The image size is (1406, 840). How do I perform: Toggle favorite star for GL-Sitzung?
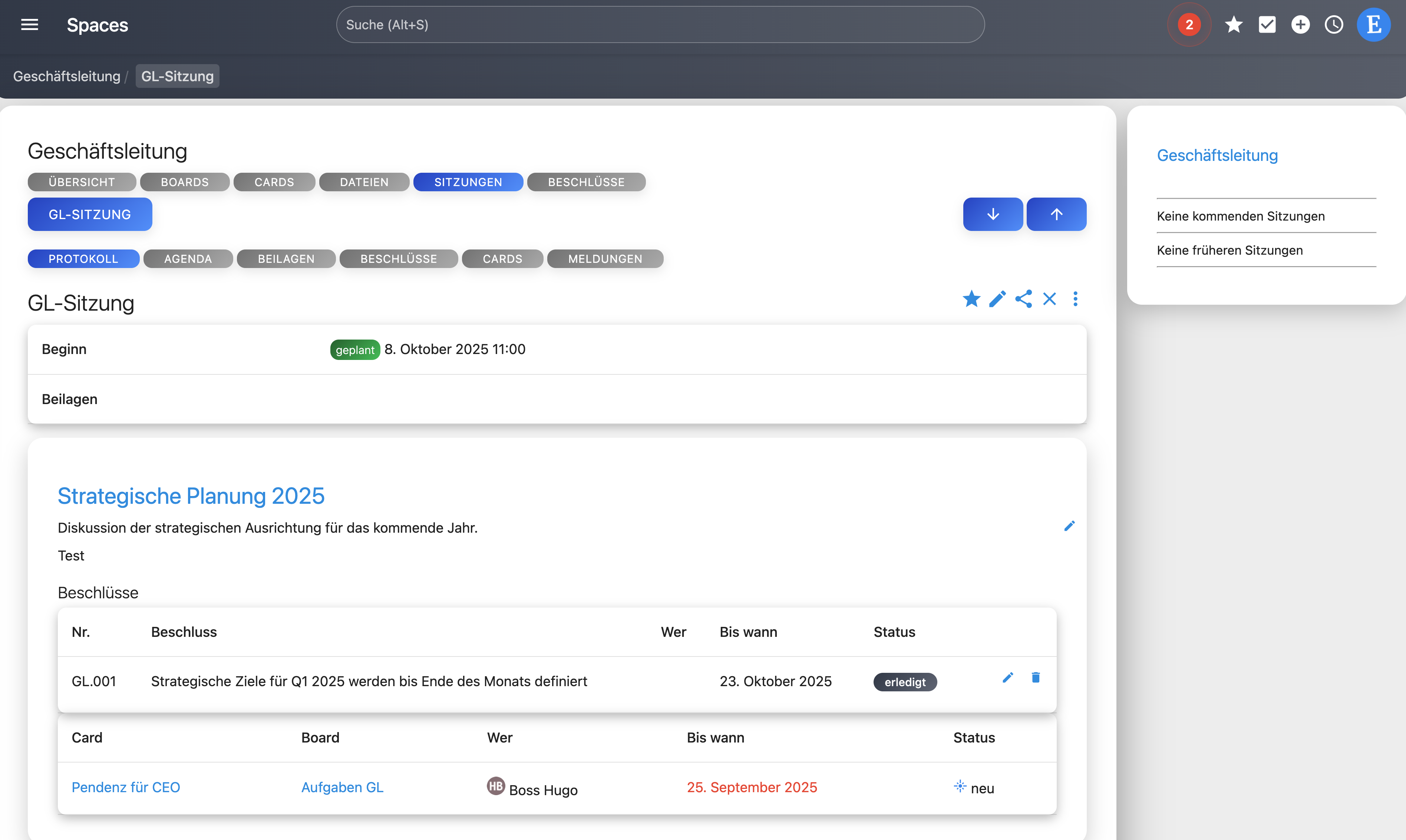tap(971, 299)
